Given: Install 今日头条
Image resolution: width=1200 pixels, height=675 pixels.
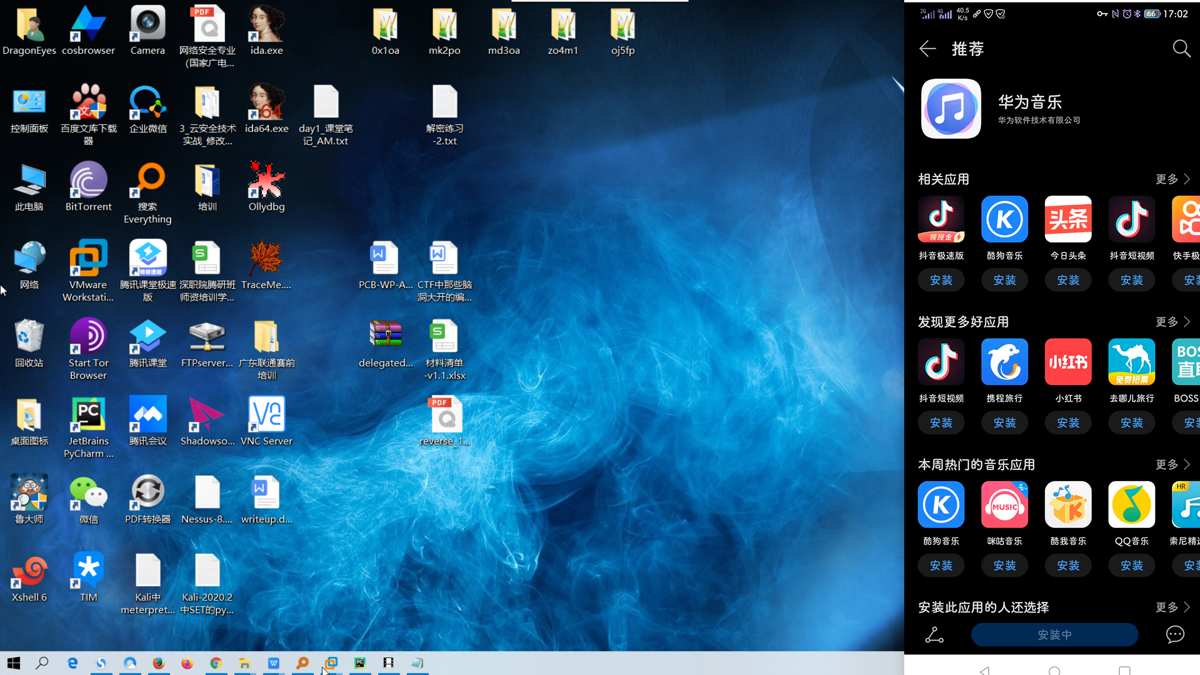Looking at the screenshot, I should 1068,280.
